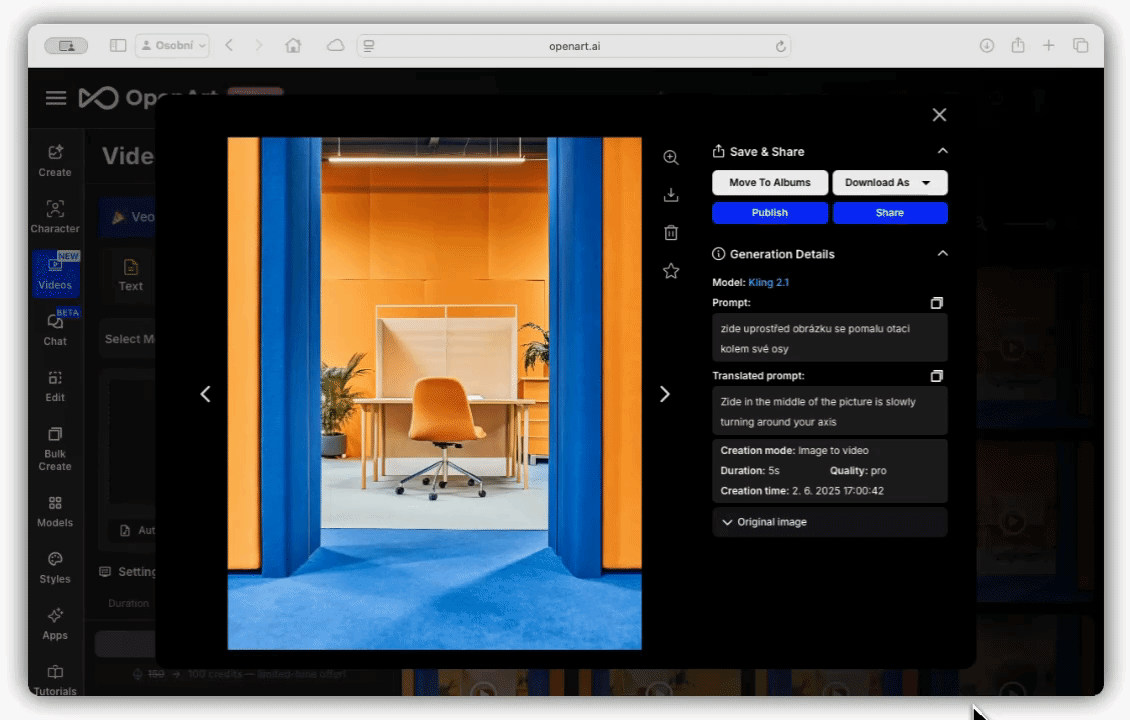This screenshot has height=720, width=1130.
Task: Collapse the Generation Details section
Action: 943,253
